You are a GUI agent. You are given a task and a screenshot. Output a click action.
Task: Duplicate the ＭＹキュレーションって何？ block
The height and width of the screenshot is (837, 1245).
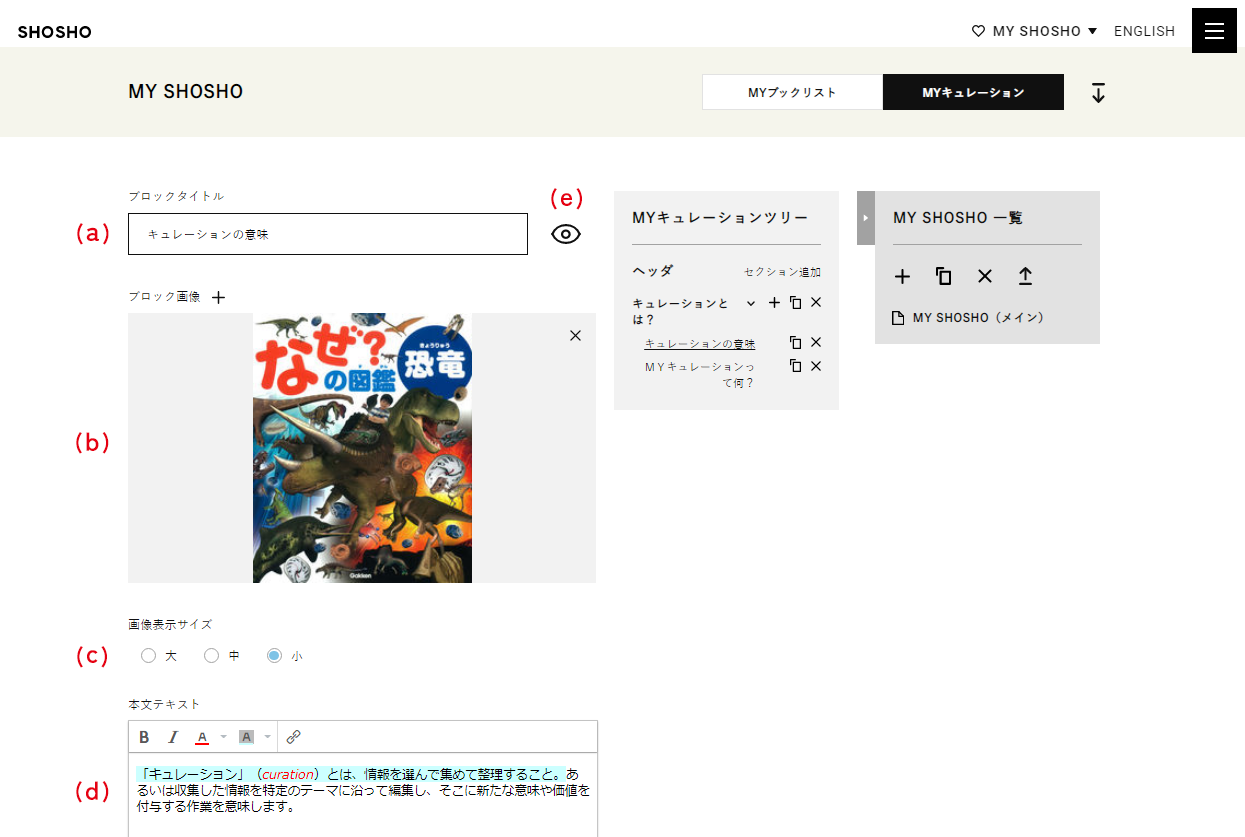click(x=796, y=366)
